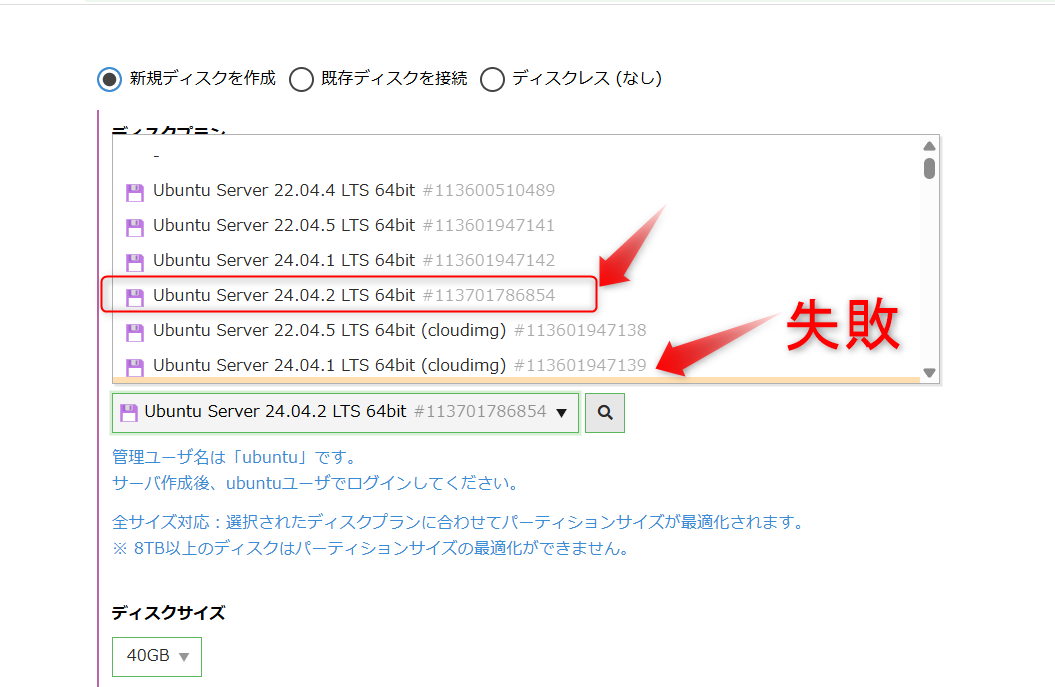The width and height of the screenshot is (1055, 687).
Task: Click the list's scroll down arrow
Action: point(929,373)
